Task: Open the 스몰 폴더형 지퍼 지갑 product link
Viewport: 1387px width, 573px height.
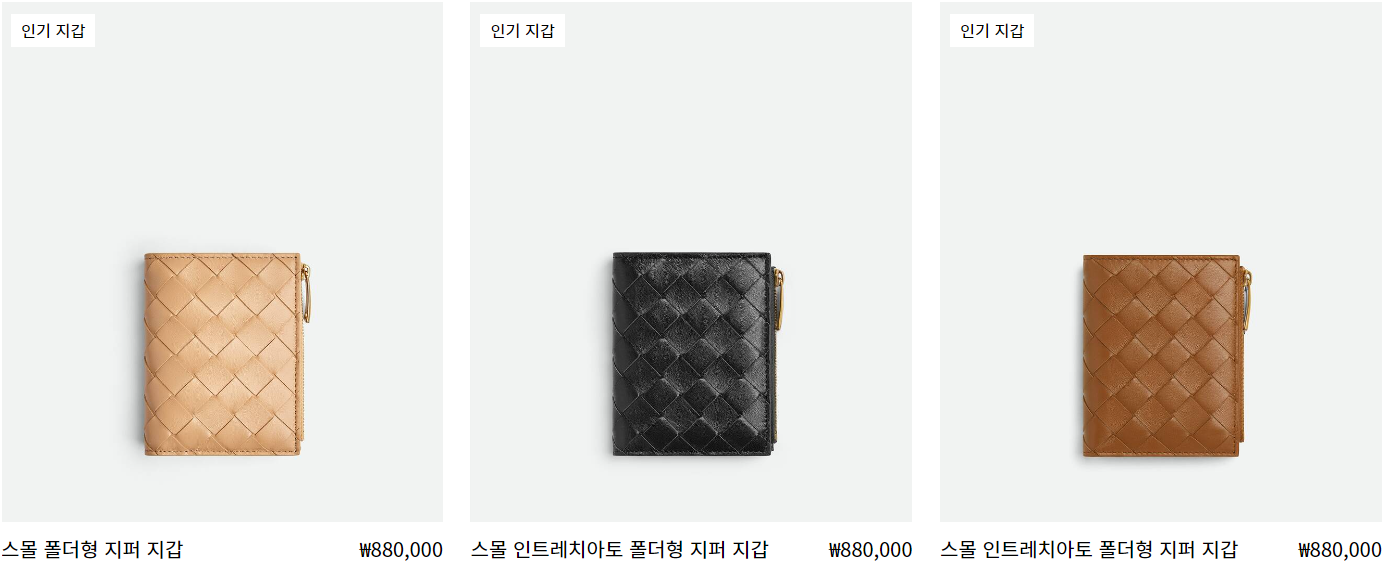Action: coord(92,549)
